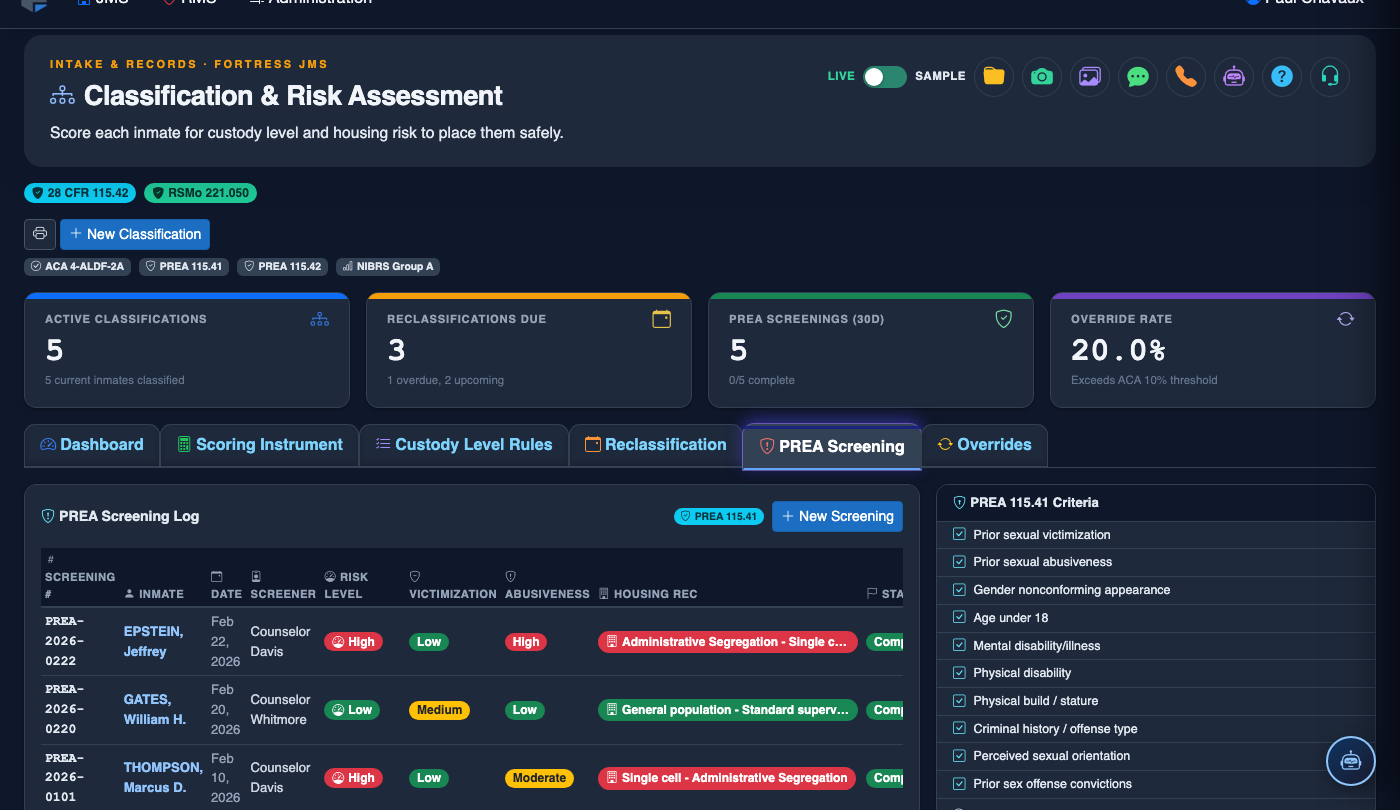
Task: Click the Risk Level column header
Action: [347, 585]
